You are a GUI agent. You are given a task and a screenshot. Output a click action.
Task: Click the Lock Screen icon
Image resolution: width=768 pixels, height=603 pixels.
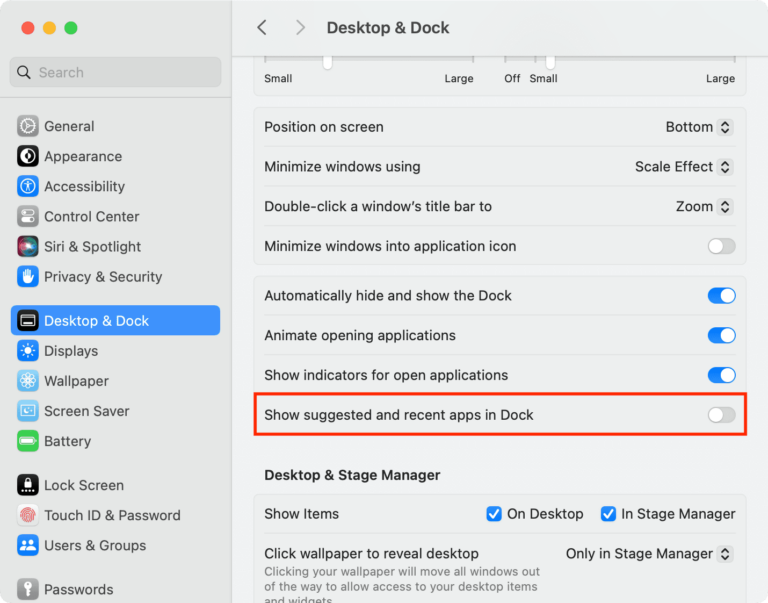tap(28, 485)
